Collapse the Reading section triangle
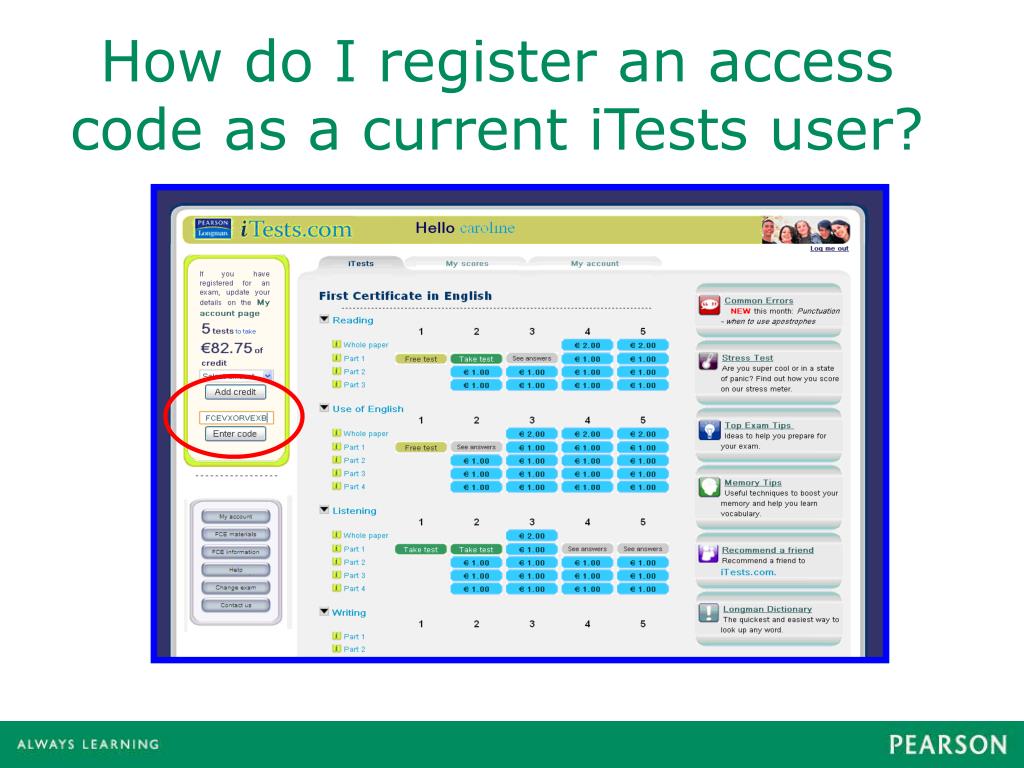Screen dimensions: 1024x768 324,319
